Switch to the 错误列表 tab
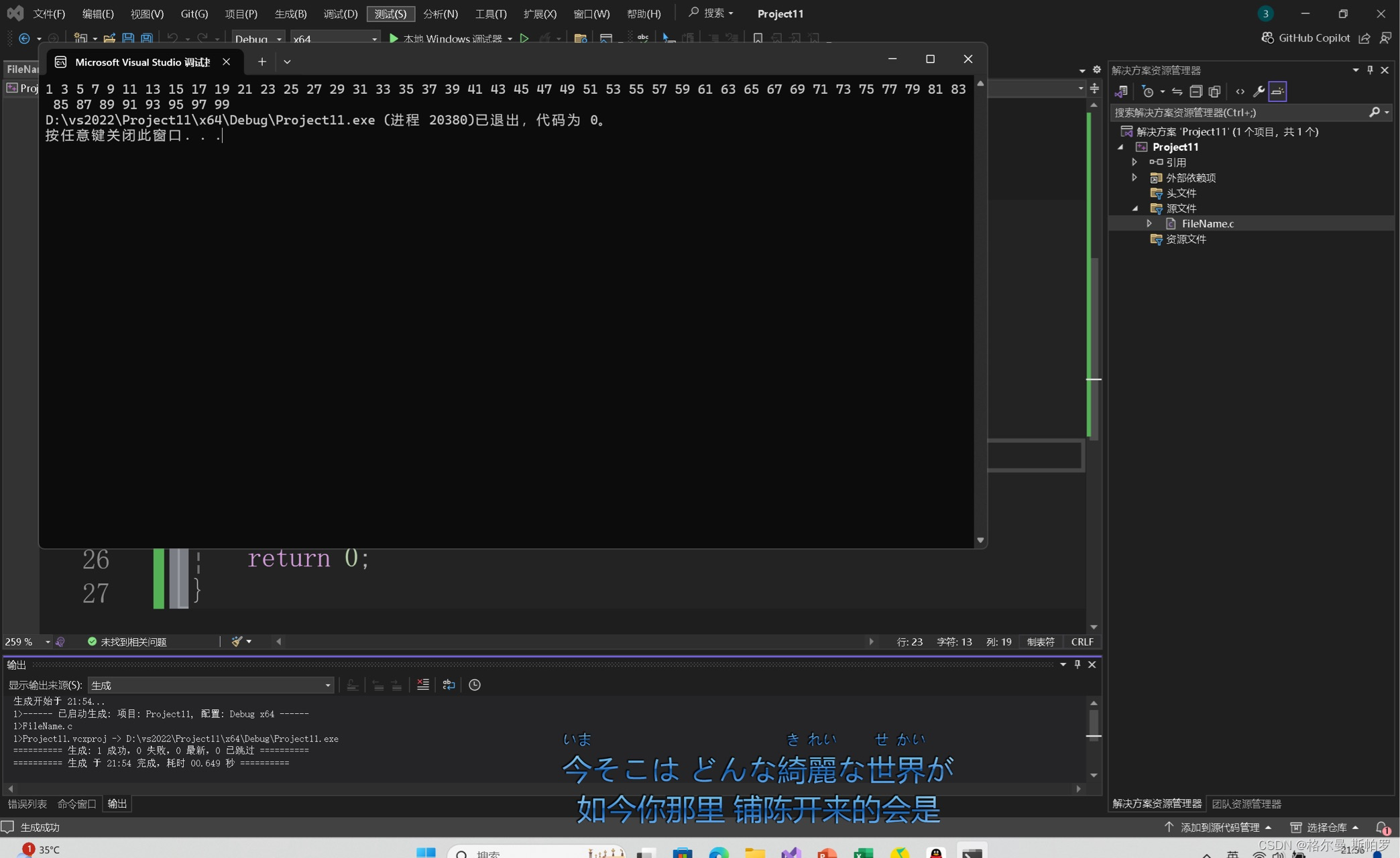The image size is (1400, 858). coord(27,804)
